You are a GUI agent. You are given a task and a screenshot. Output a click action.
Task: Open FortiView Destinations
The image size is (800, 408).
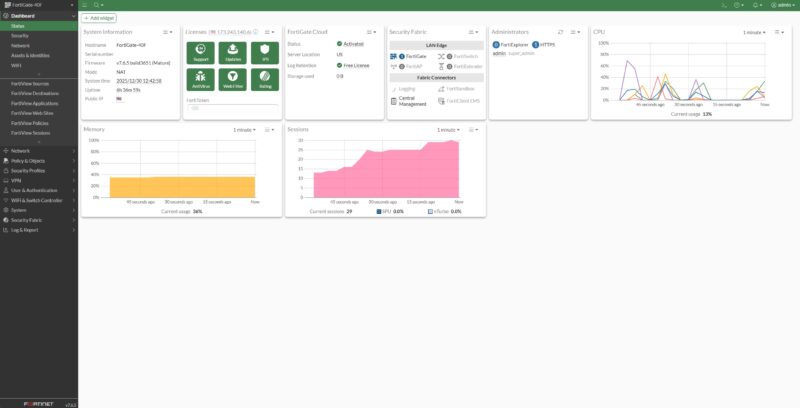click(x=39, y=93)
